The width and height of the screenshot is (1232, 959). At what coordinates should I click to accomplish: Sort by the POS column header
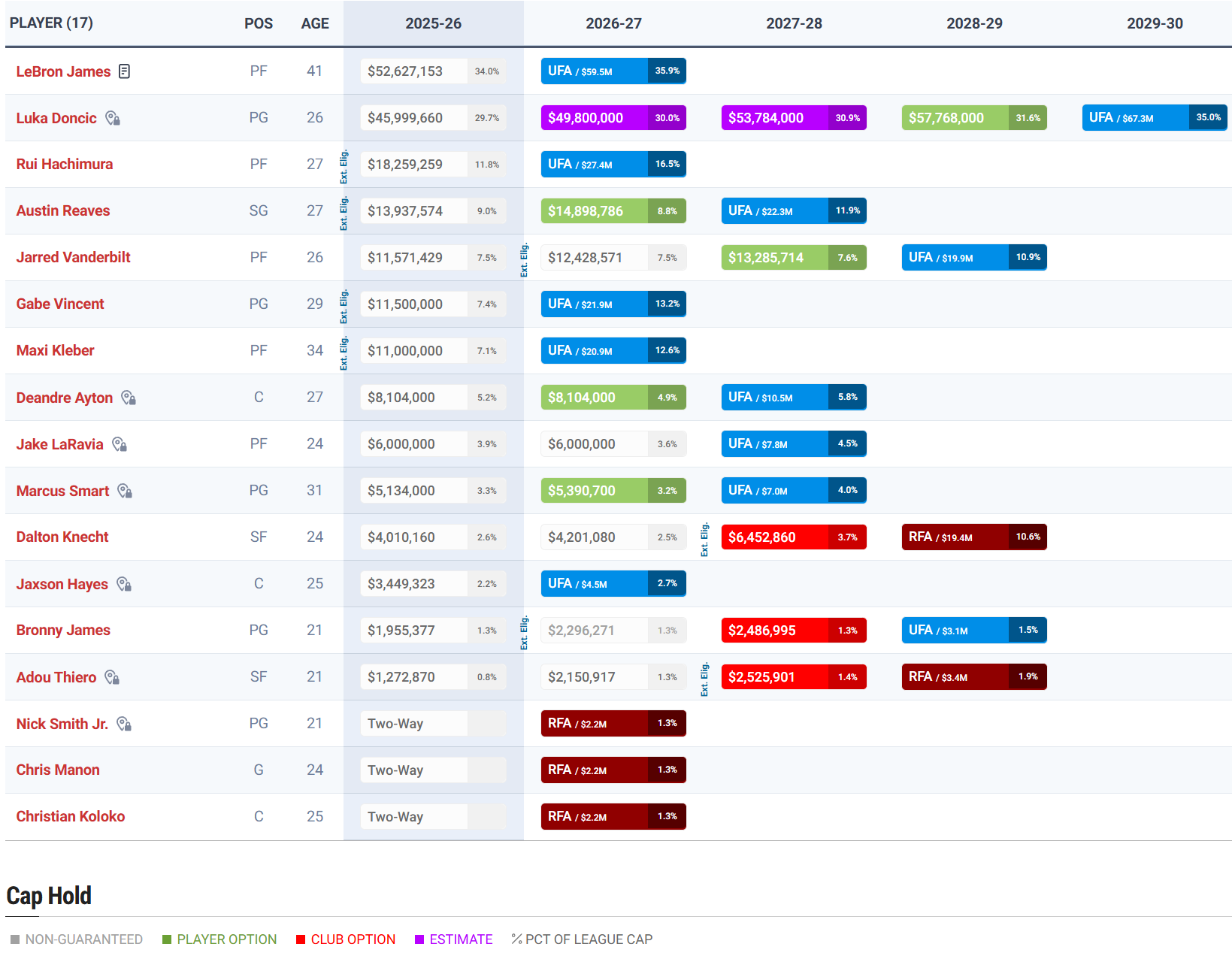tap(259, 23)
